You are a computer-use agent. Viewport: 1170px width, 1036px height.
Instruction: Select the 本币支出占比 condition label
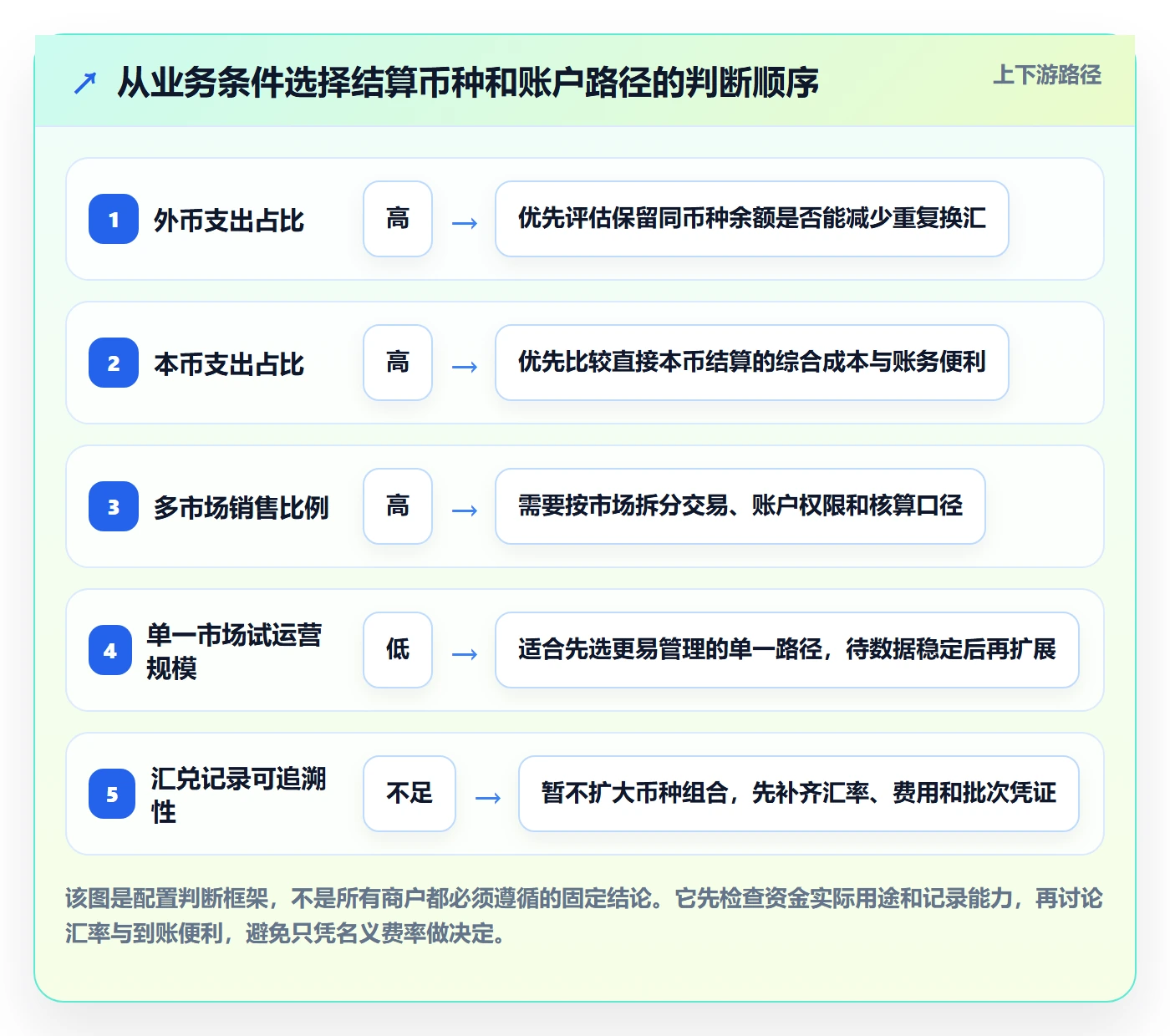[229, 364]
